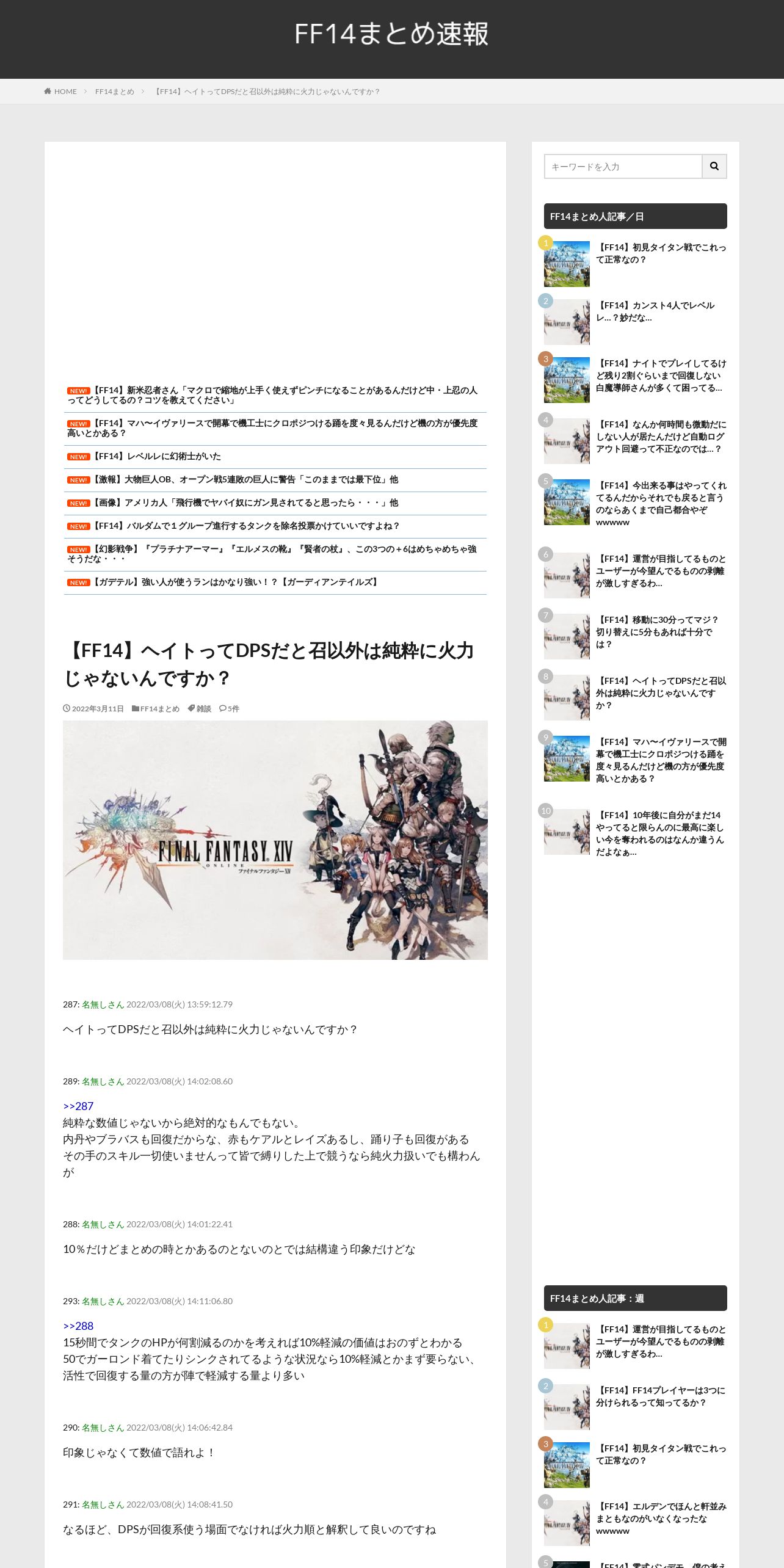This screenshot has height=1568, width=784.
Task: Open daily ranking カンスト4人でレベルレ article
Action: pos(656,311)
